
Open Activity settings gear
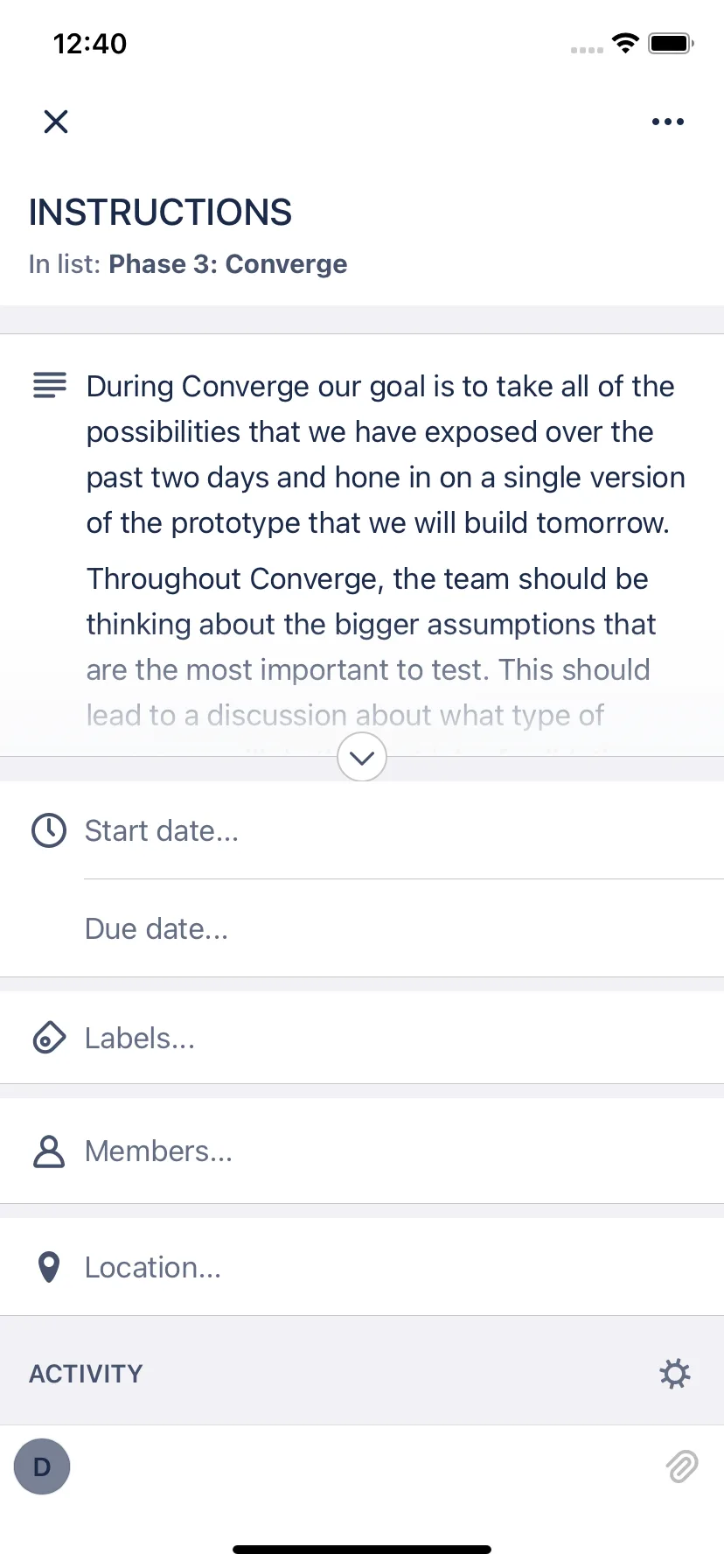pos(675,1374)
